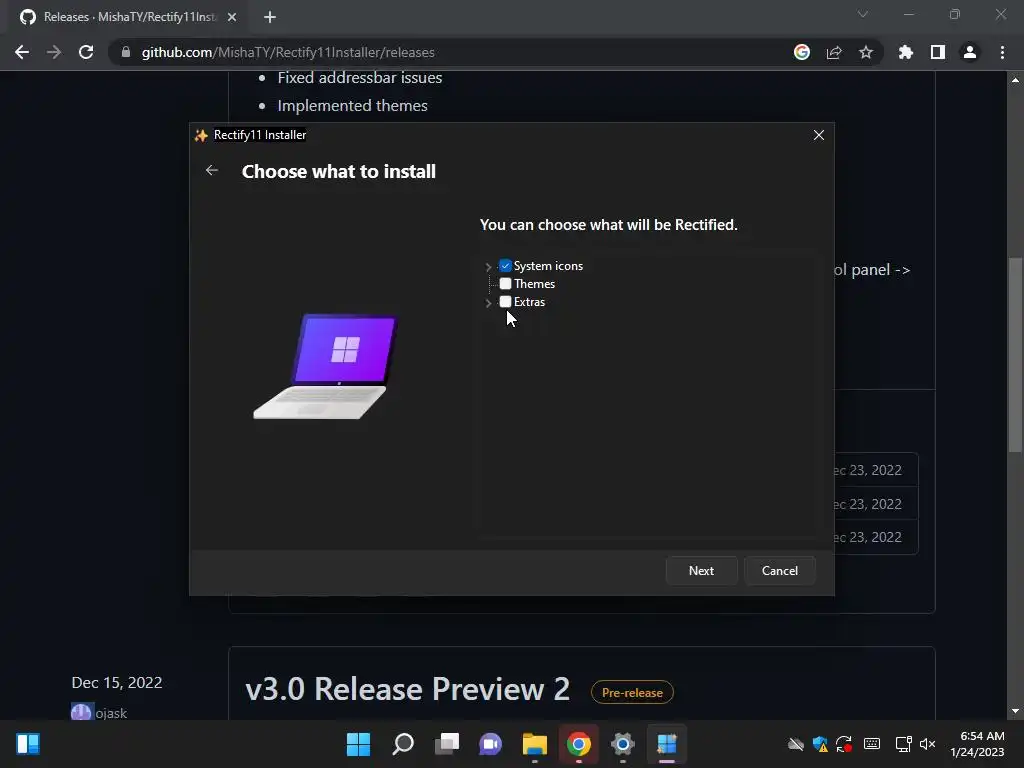Click the Chrome forward navigation arrow

coord(54,52)
